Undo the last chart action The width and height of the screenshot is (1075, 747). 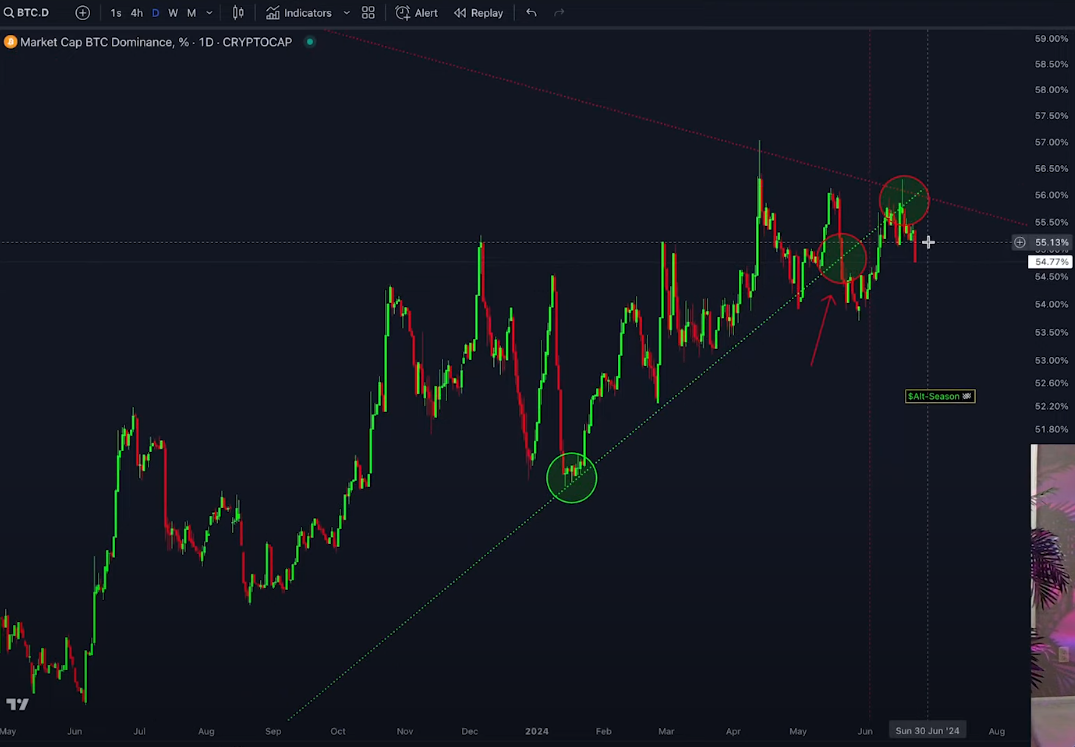click(x=531, y=13)
